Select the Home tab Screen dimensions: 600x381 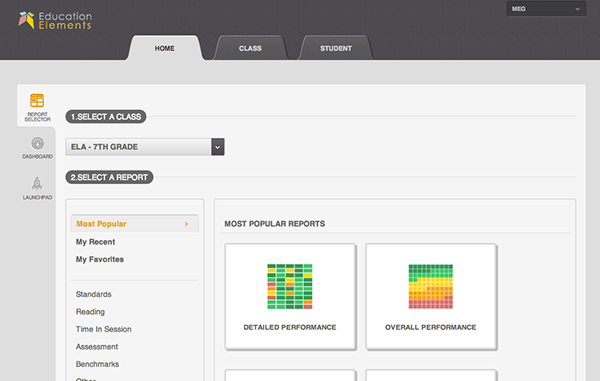(165, 48)
